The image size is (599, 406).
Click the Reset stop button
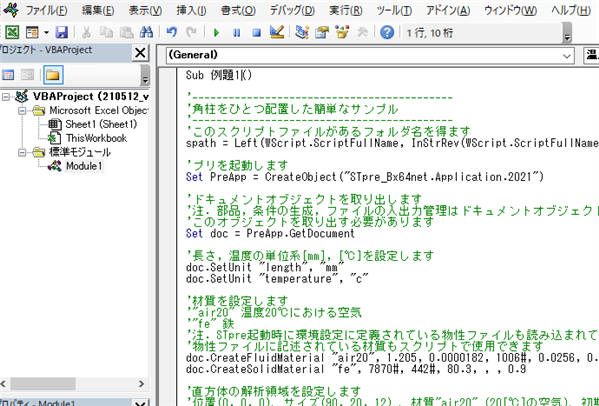click(x=257, y=33)
